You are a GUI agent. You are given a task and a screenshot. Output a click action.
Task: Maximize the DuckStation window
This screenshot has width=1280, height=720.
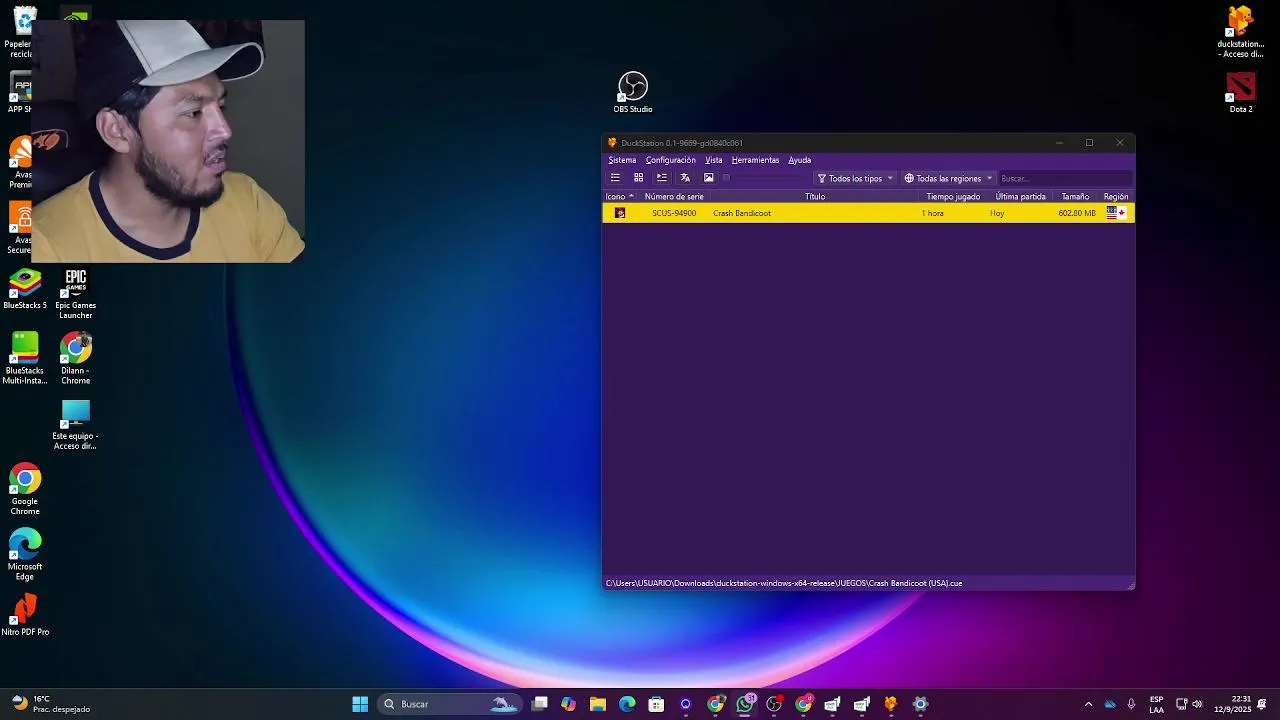(1089, 143)
